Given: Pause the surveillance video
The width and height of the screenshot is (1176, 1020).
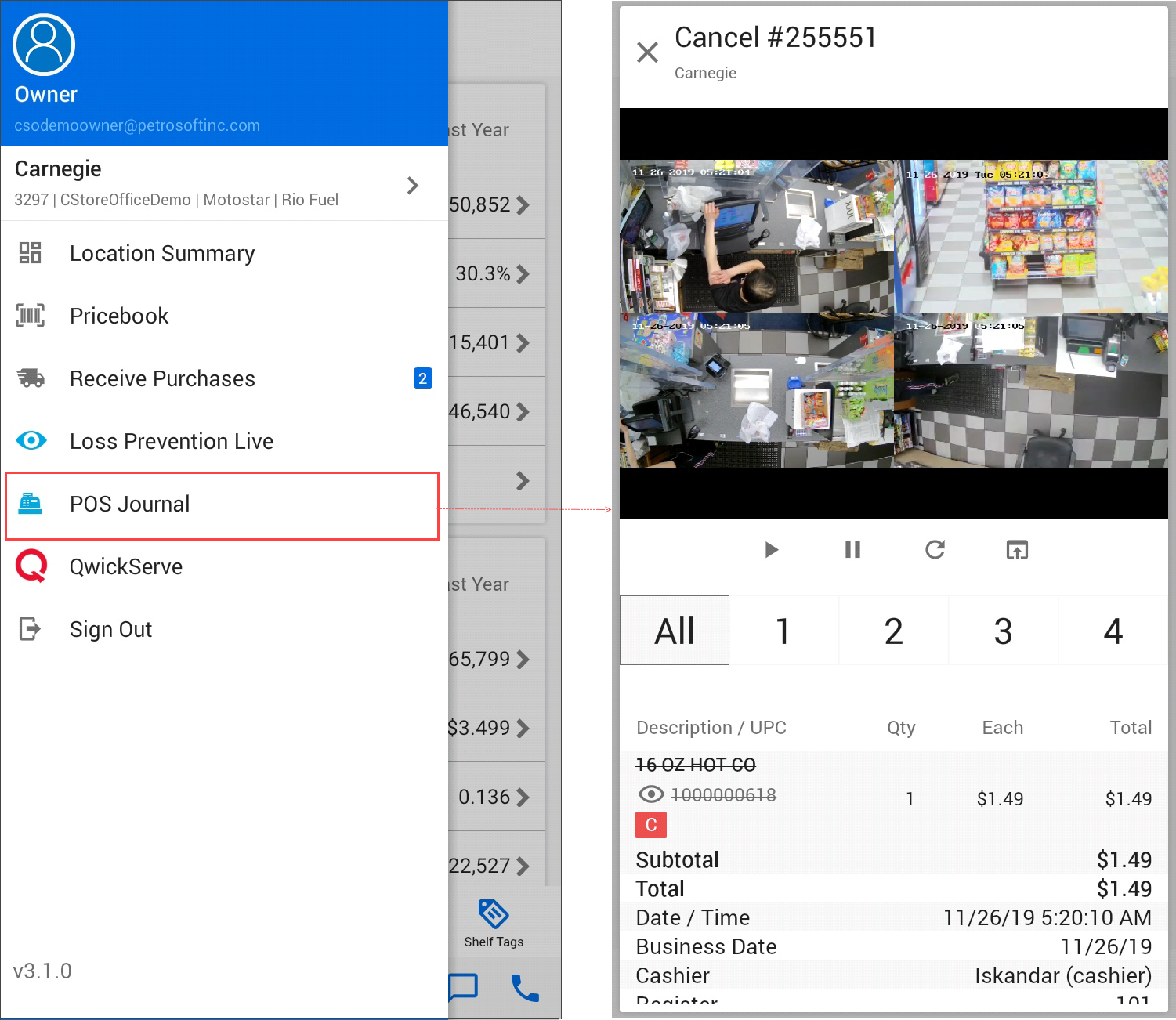Looking at the screenshot, I should (x=852, y=550).
